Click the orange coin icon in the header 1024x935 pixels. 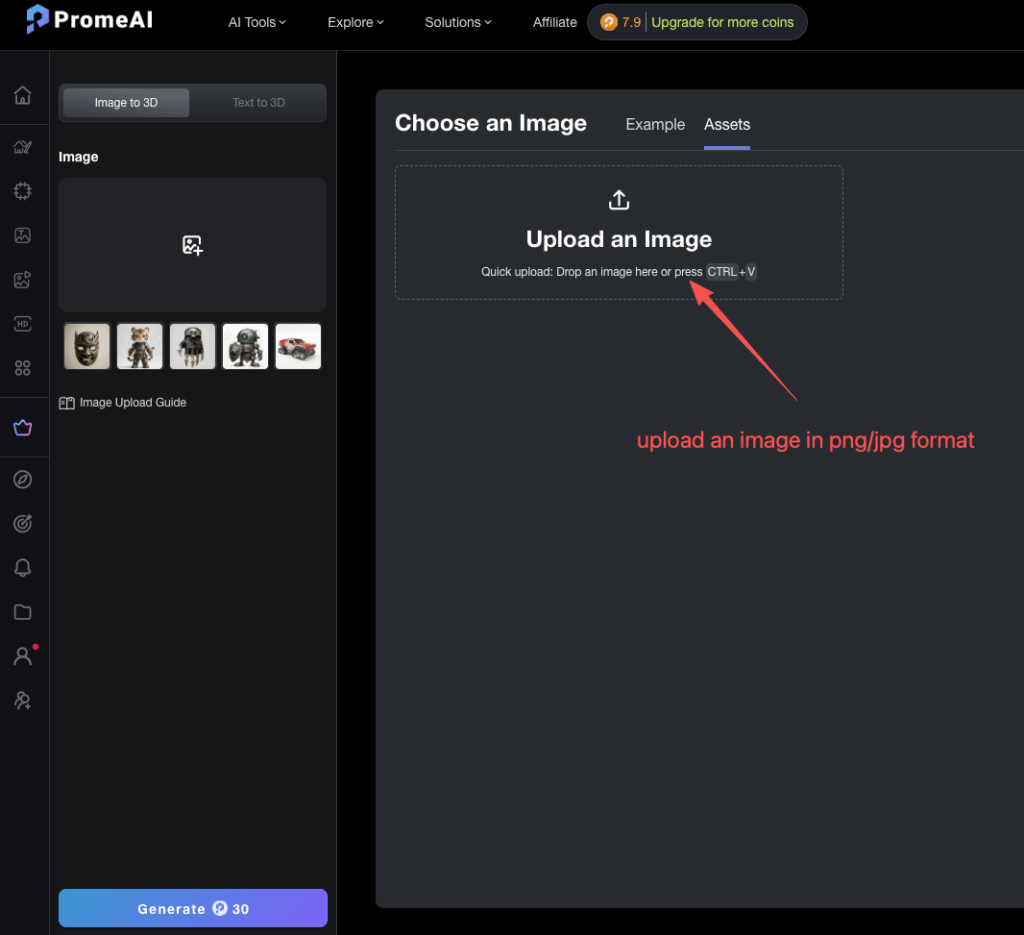609,22
